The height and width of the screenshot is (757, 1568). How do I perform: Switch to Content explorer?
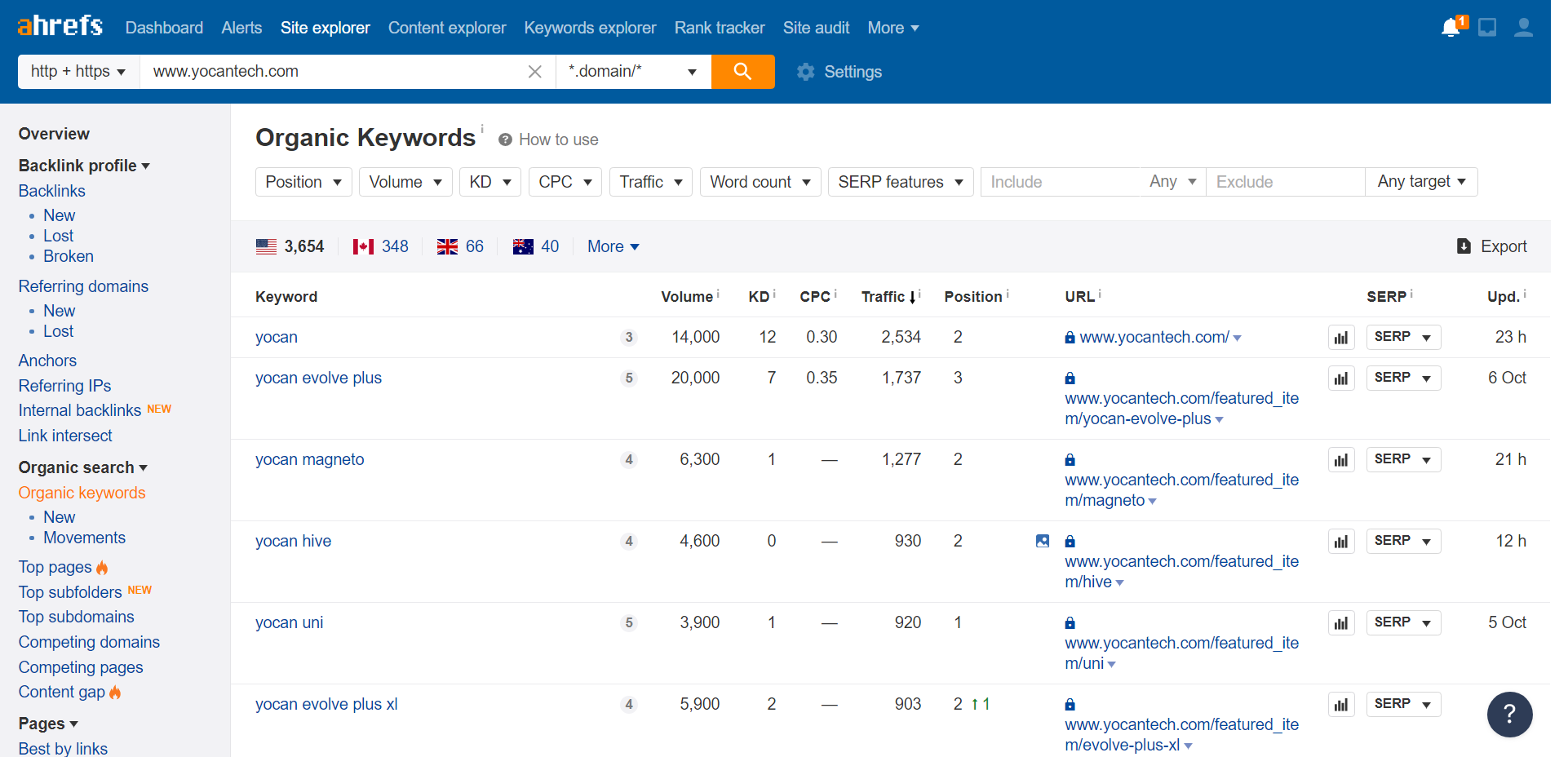tap(447, 28)
